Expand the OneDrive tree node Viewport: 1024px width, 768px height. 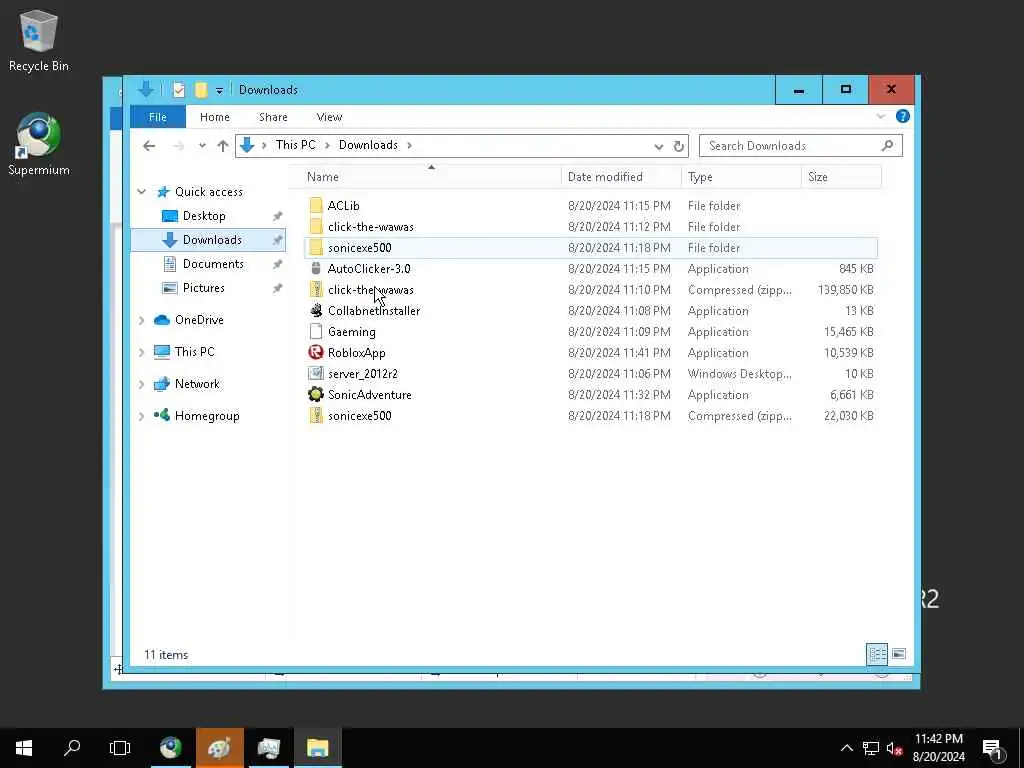tap(142, 320)
